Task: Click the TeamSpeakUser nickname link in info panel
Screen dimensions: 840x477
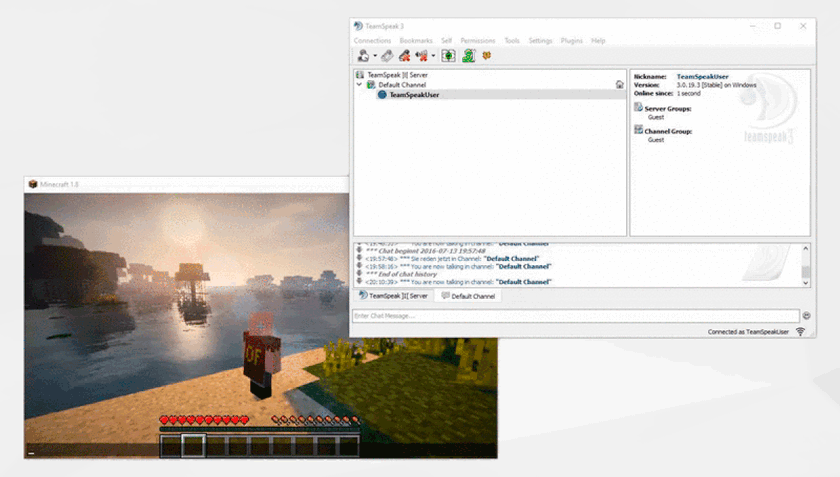Action: pyautogui.click(x=702, y=77)
